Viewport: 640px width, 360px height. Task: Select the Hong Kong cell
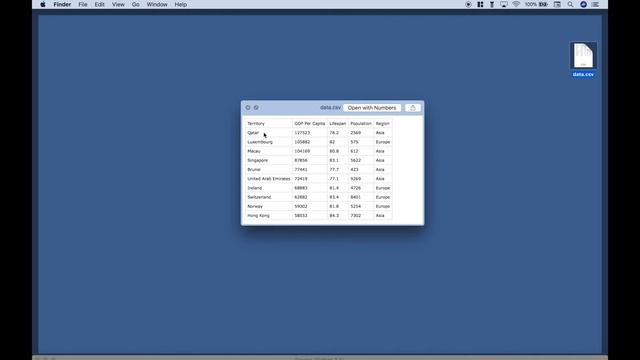tap(269, 216)
